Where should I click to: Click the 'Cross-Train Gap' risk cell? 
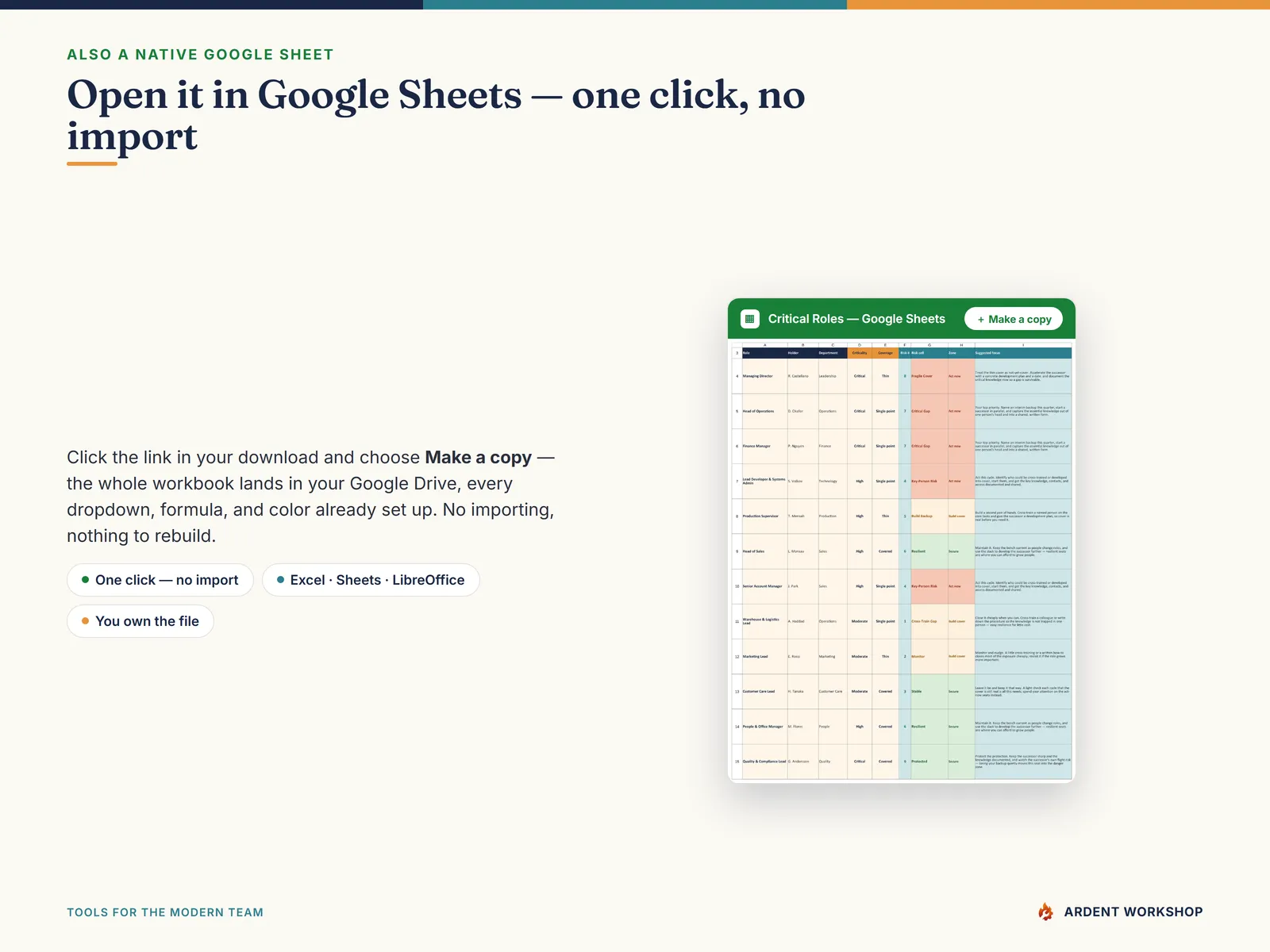tap(929, 621)
